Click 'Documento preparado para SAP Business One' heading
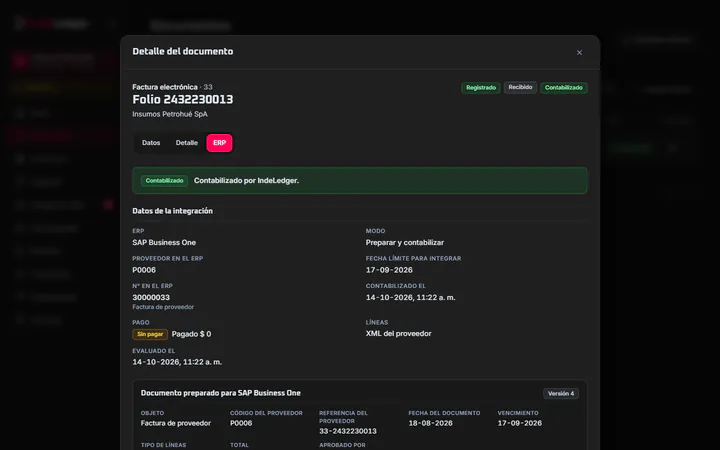This screenshot has width=720, height=450. 220,393
